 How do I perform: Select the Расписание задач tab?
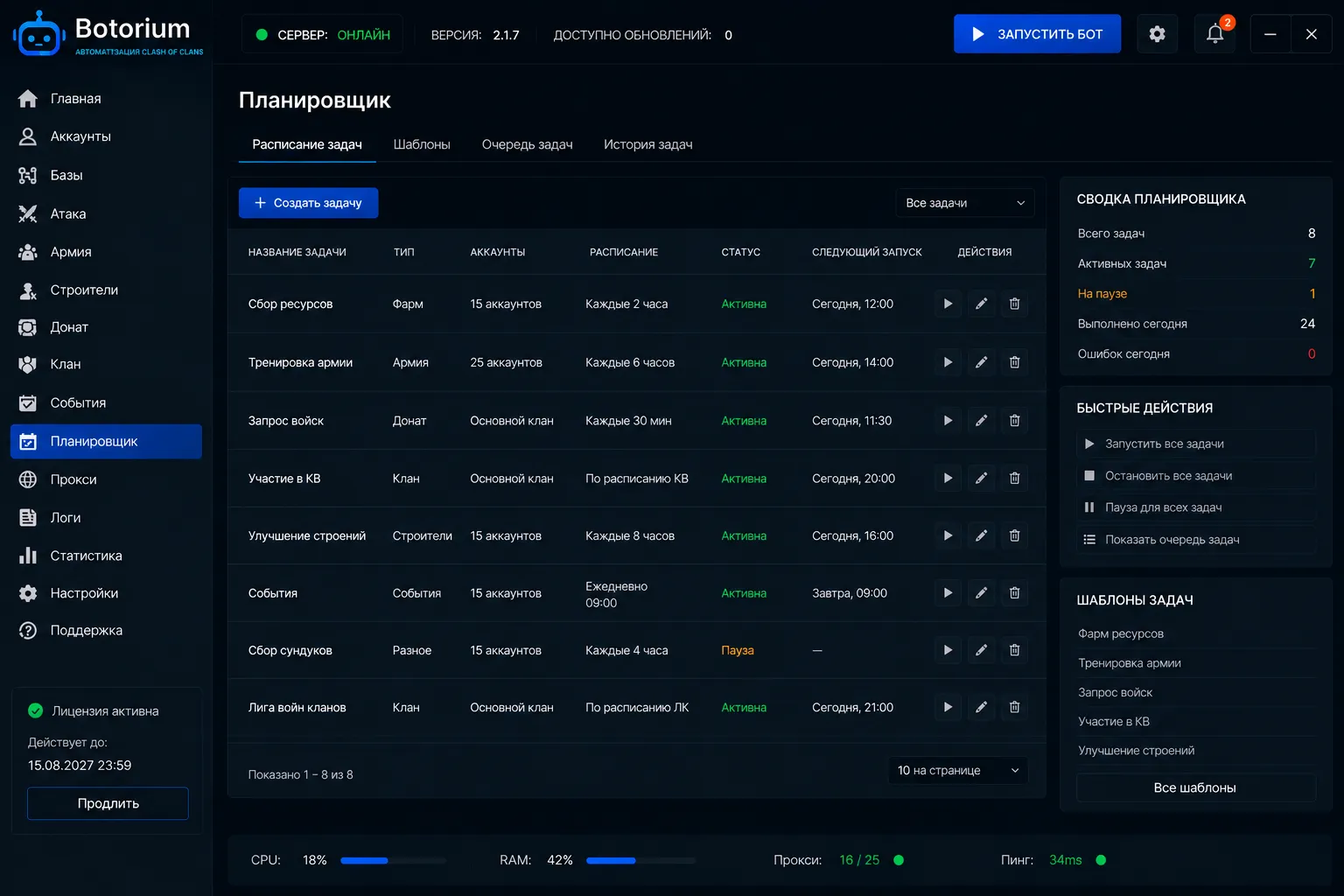307,144
